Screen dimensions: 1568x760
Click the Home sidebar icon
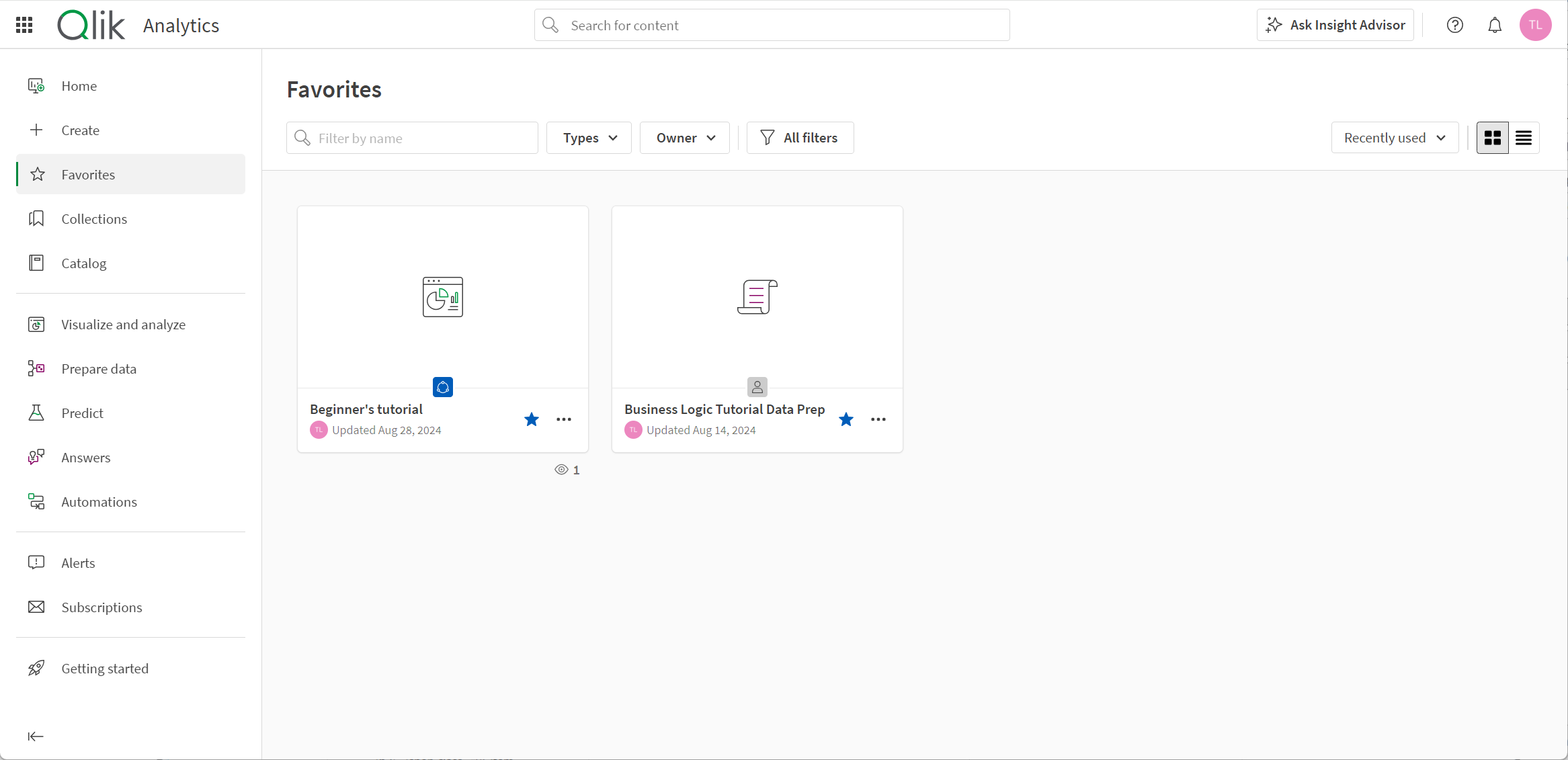(36, 85)
